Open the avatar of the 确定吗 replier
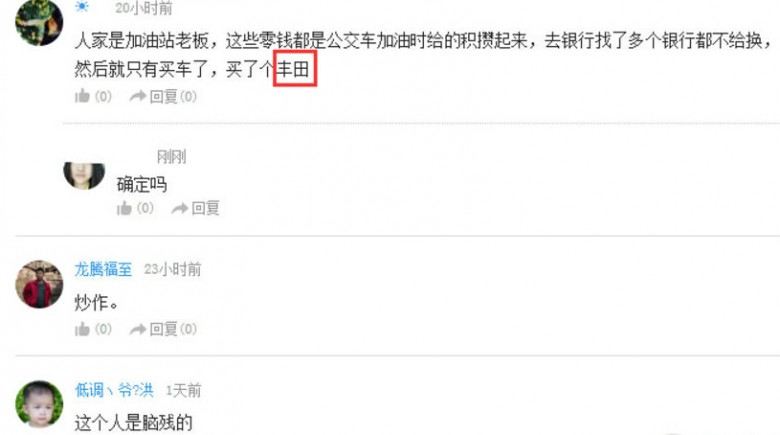 84,176
